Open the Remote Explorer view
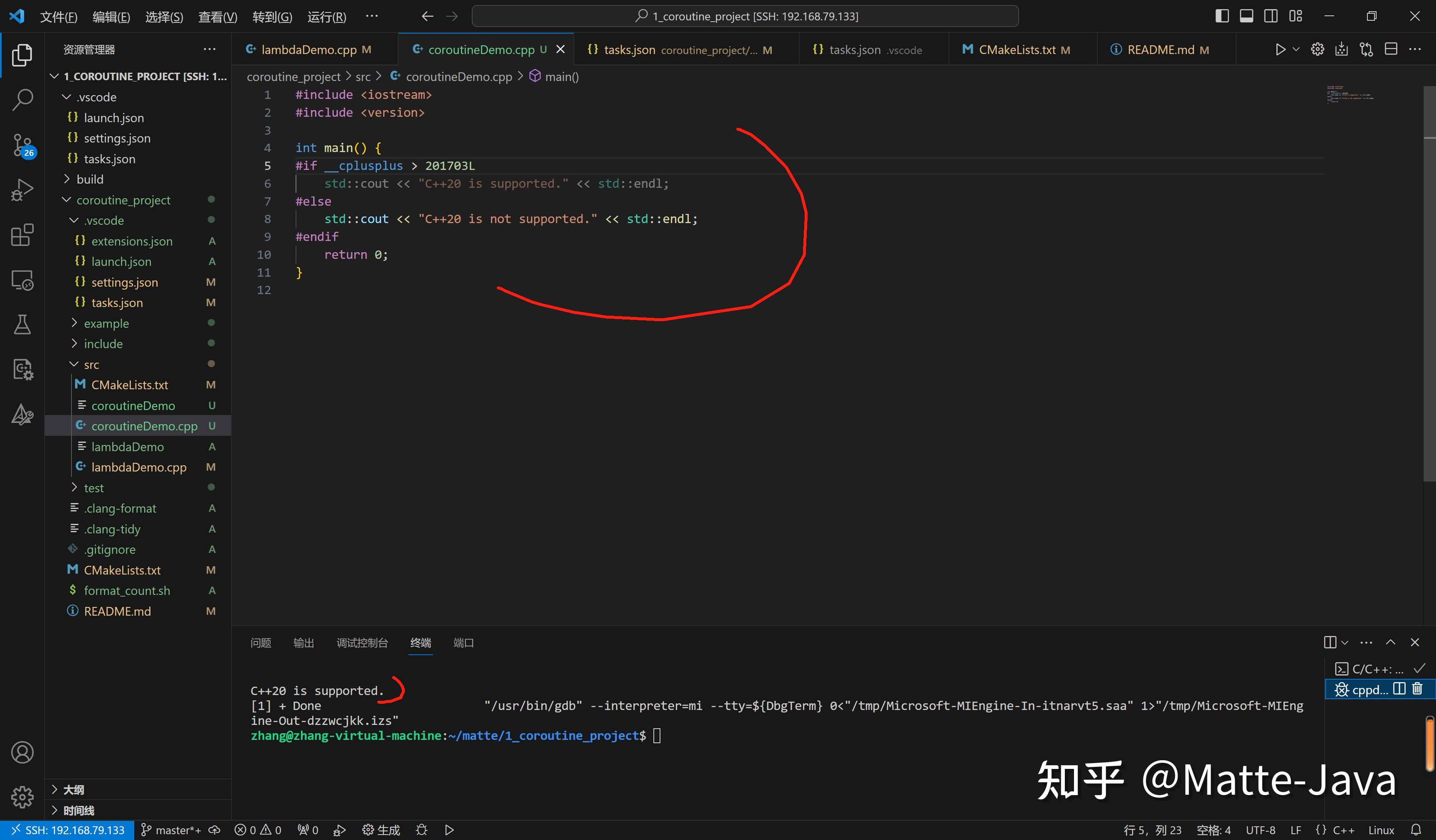This screenshot has width=1436, height=840. click(x=22, y=280)
